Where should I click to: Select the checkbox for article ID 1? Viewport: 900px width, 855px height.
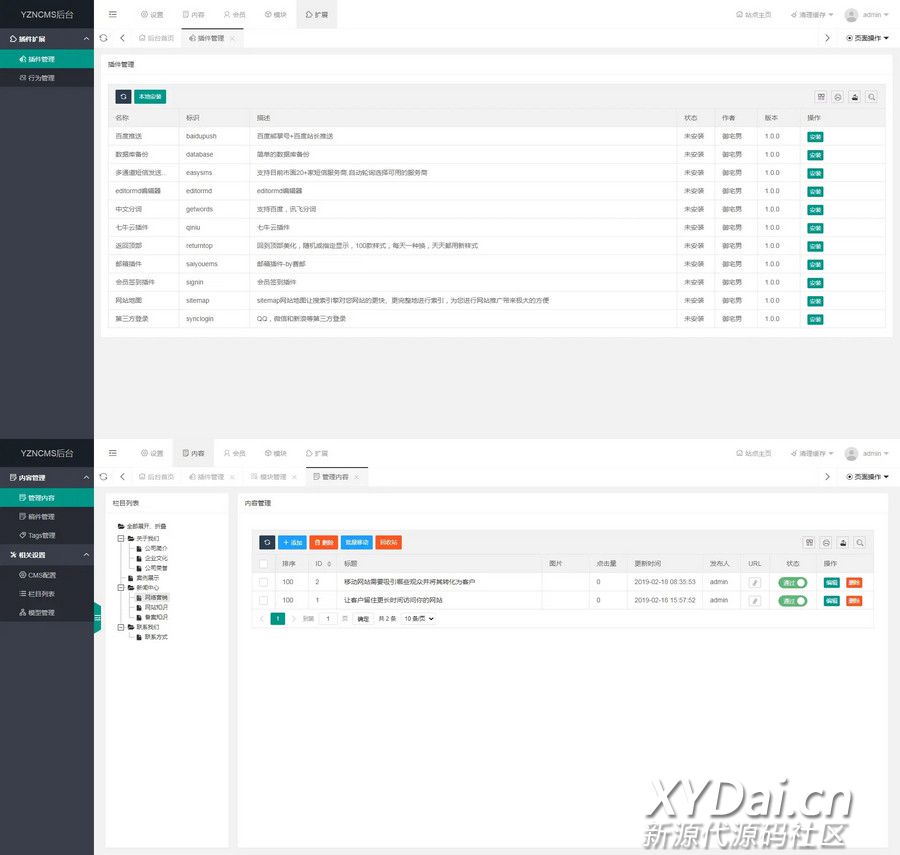click(x=263, y=600)
